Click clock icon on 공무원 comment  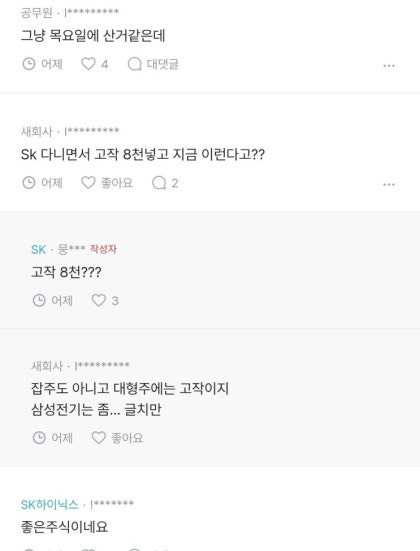(29, 64)
